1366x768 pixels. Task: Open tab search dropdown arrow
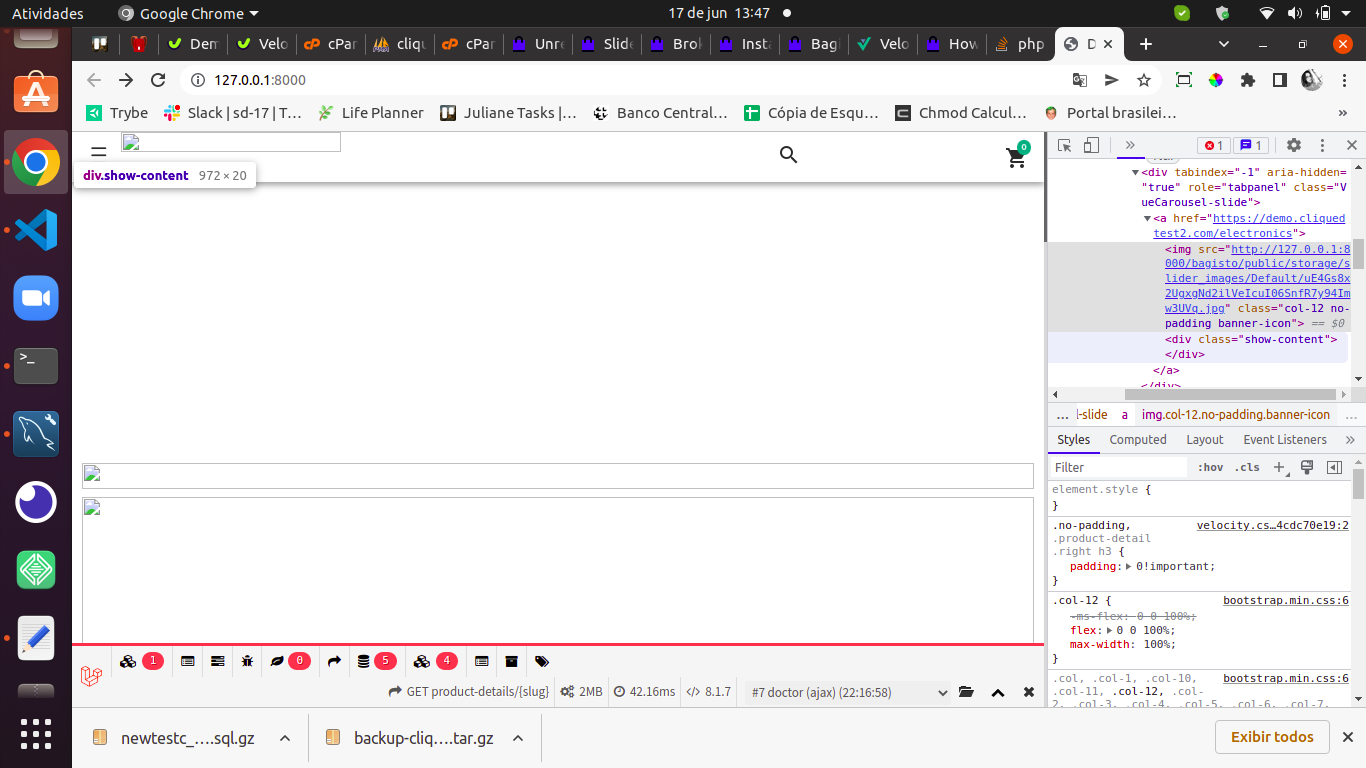click(x=1225, y=44)
